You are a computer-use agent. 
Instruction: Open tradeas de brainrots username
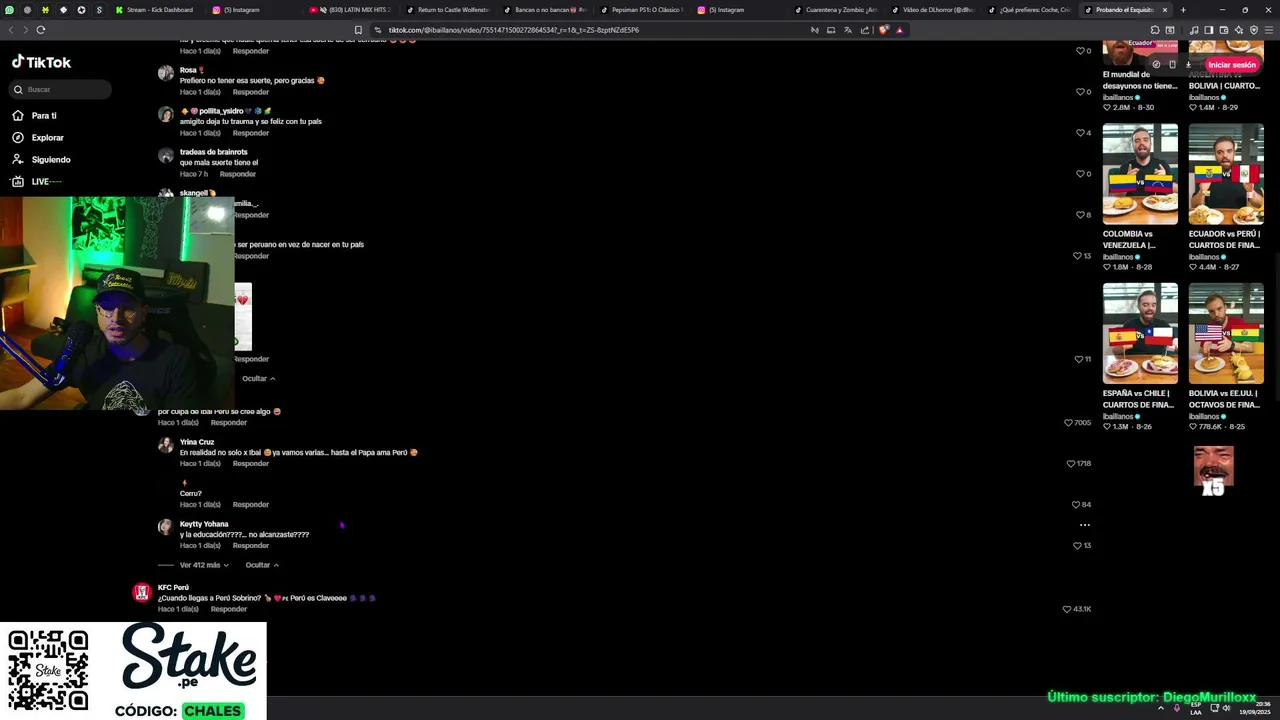point(213,152)
